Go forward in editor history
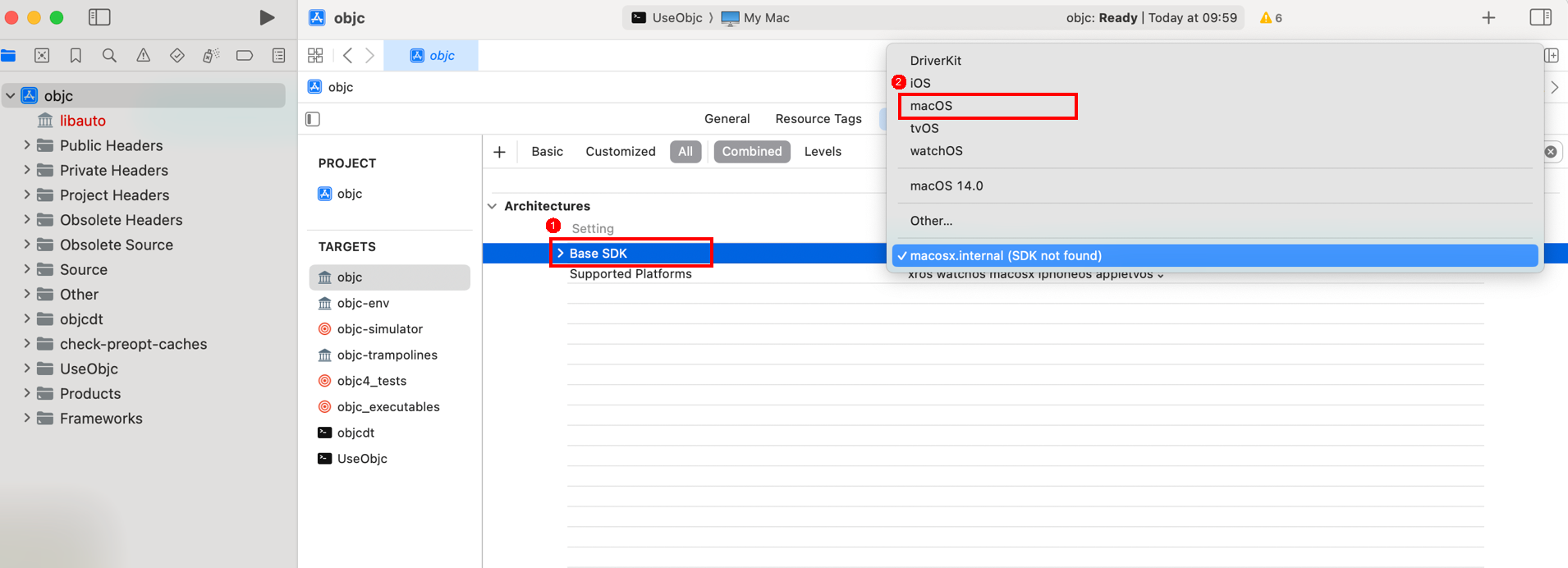This screenshot has height=568, width=1568. [x=370, y=55]
